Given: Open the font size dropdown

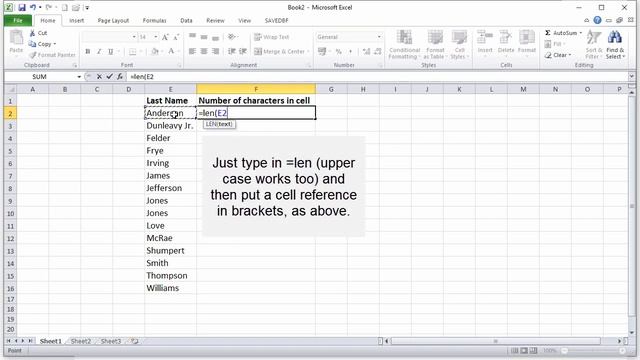Looking at the screenshot, I should coord(156,37).
